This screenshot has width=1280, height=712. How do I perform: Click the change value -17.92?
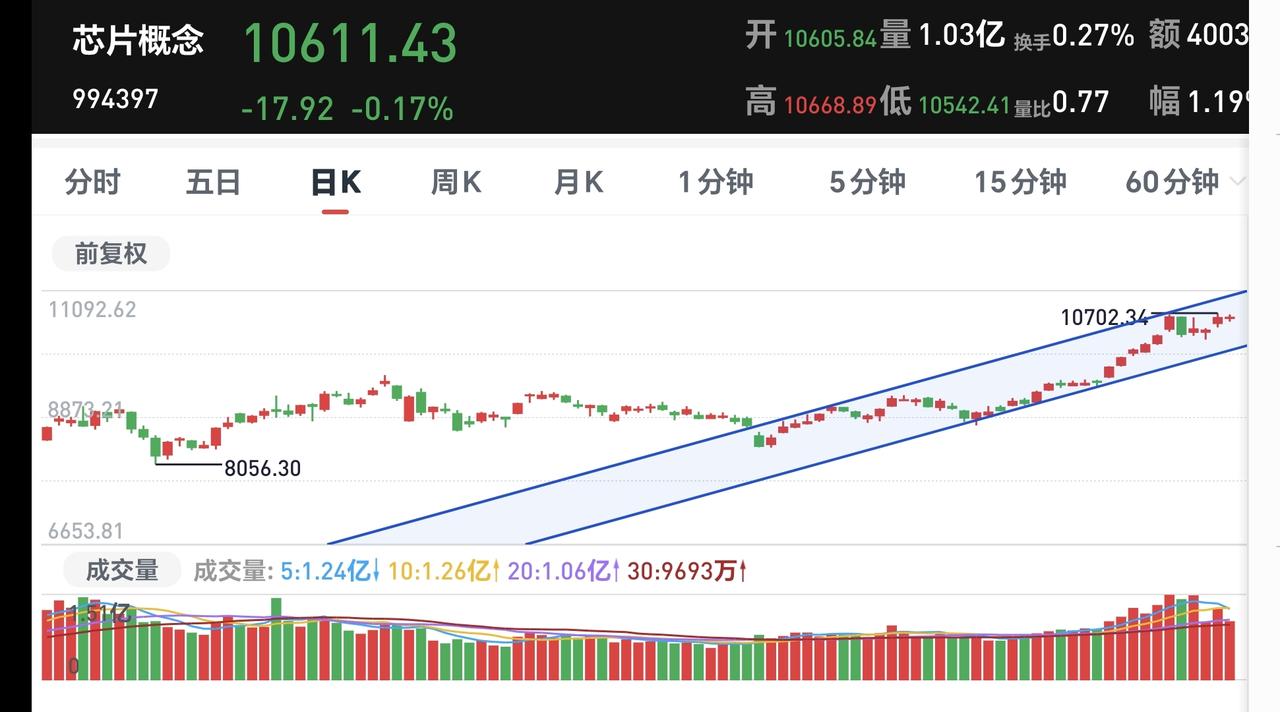click(287, 108)
